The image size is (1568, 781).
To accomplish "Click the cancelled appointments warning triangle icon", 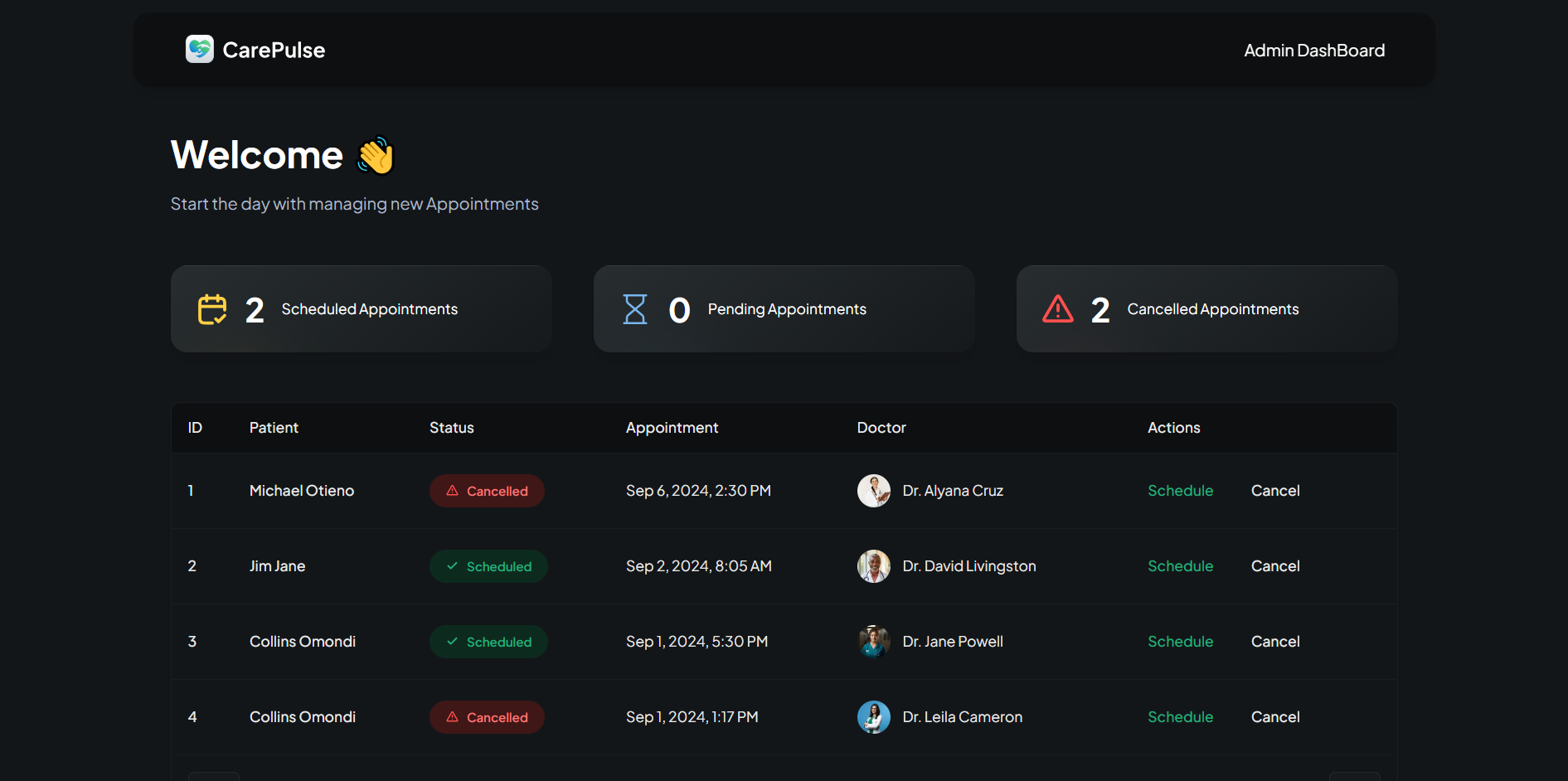I will point(1058,309).
